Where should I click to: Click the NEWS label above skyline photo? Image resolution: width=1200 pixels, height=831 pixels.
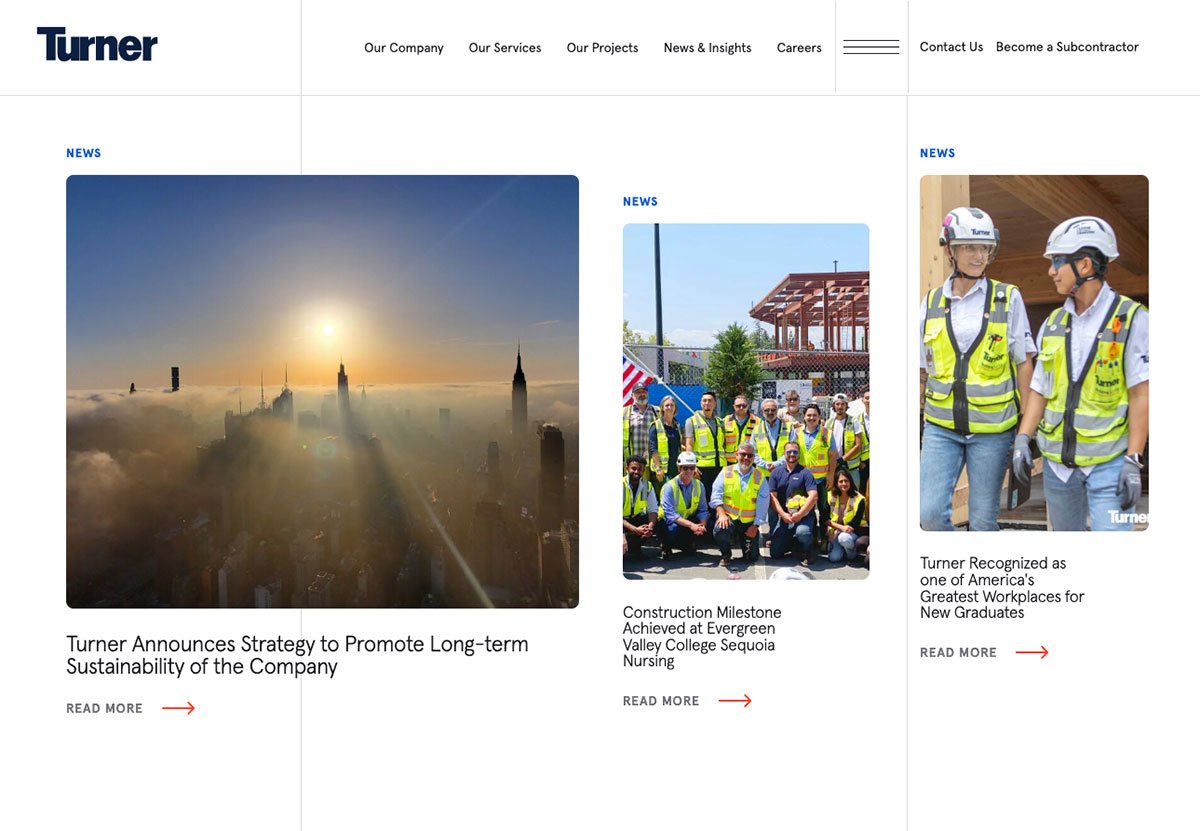(x=83, y=153)
